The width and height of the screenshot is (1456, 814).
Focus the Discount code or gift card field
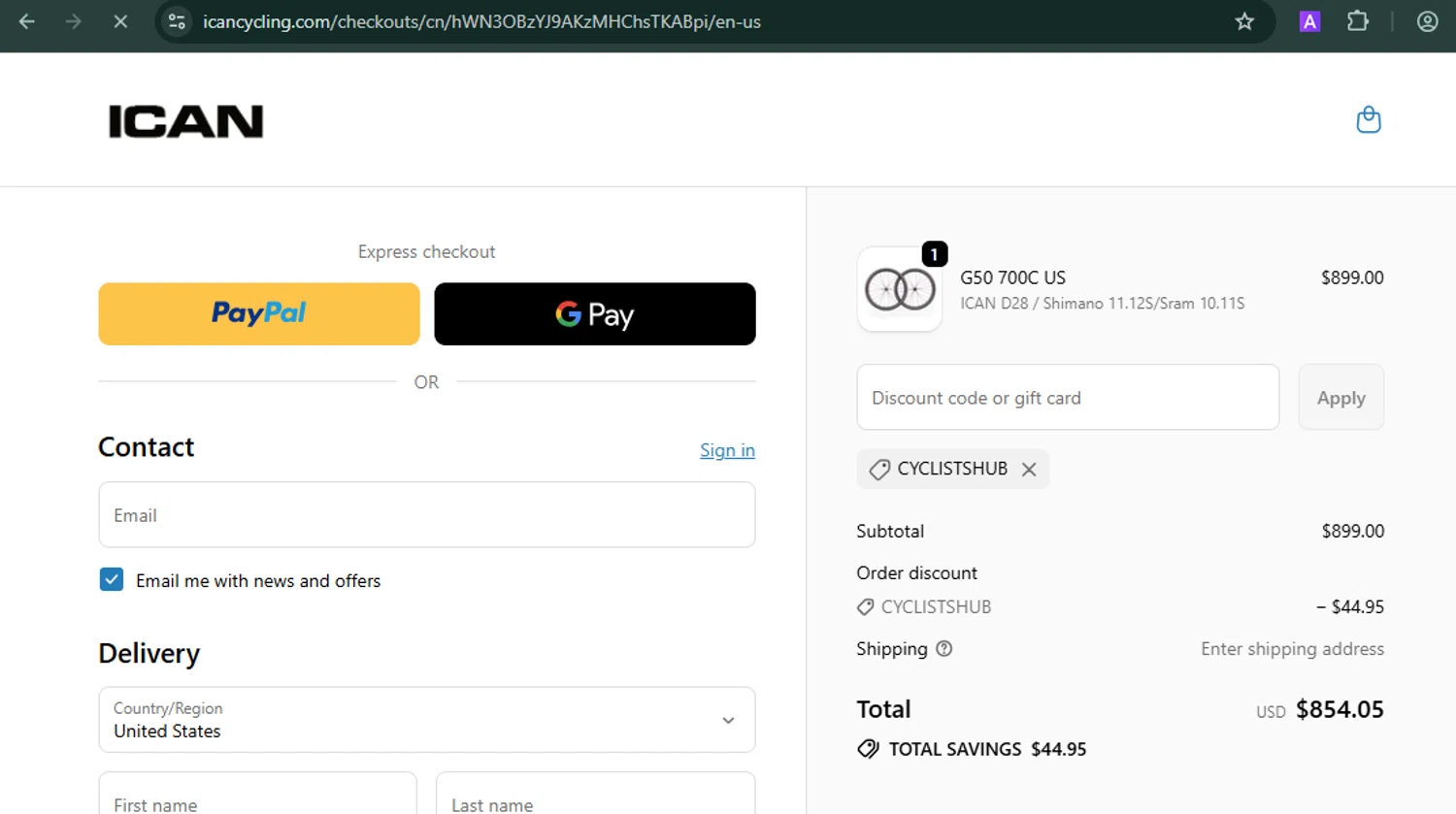coord(1068,397)
